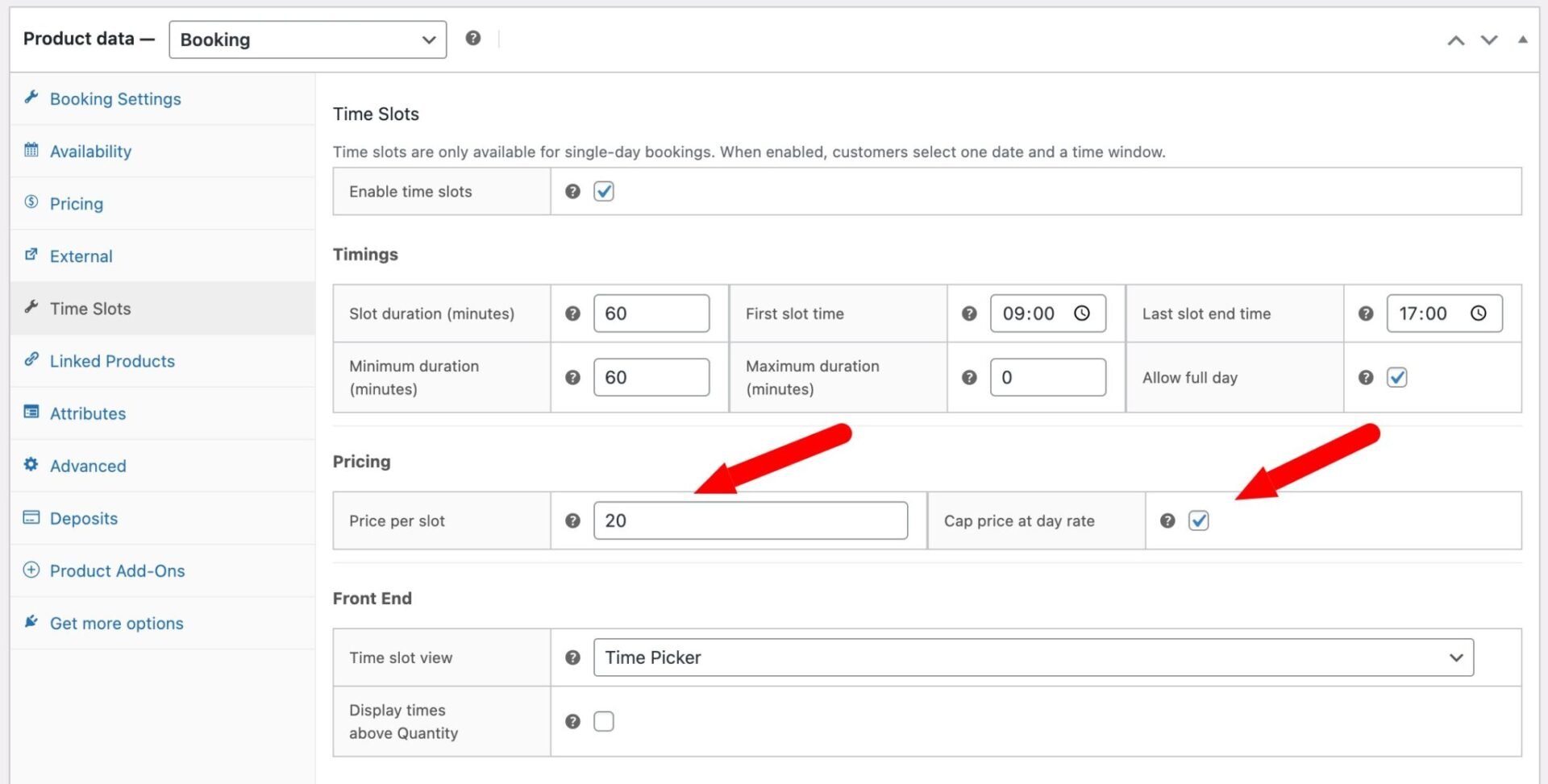Click clock icon in First slot time field
The image size is (1548, 784).
(x=1082, y=313)
